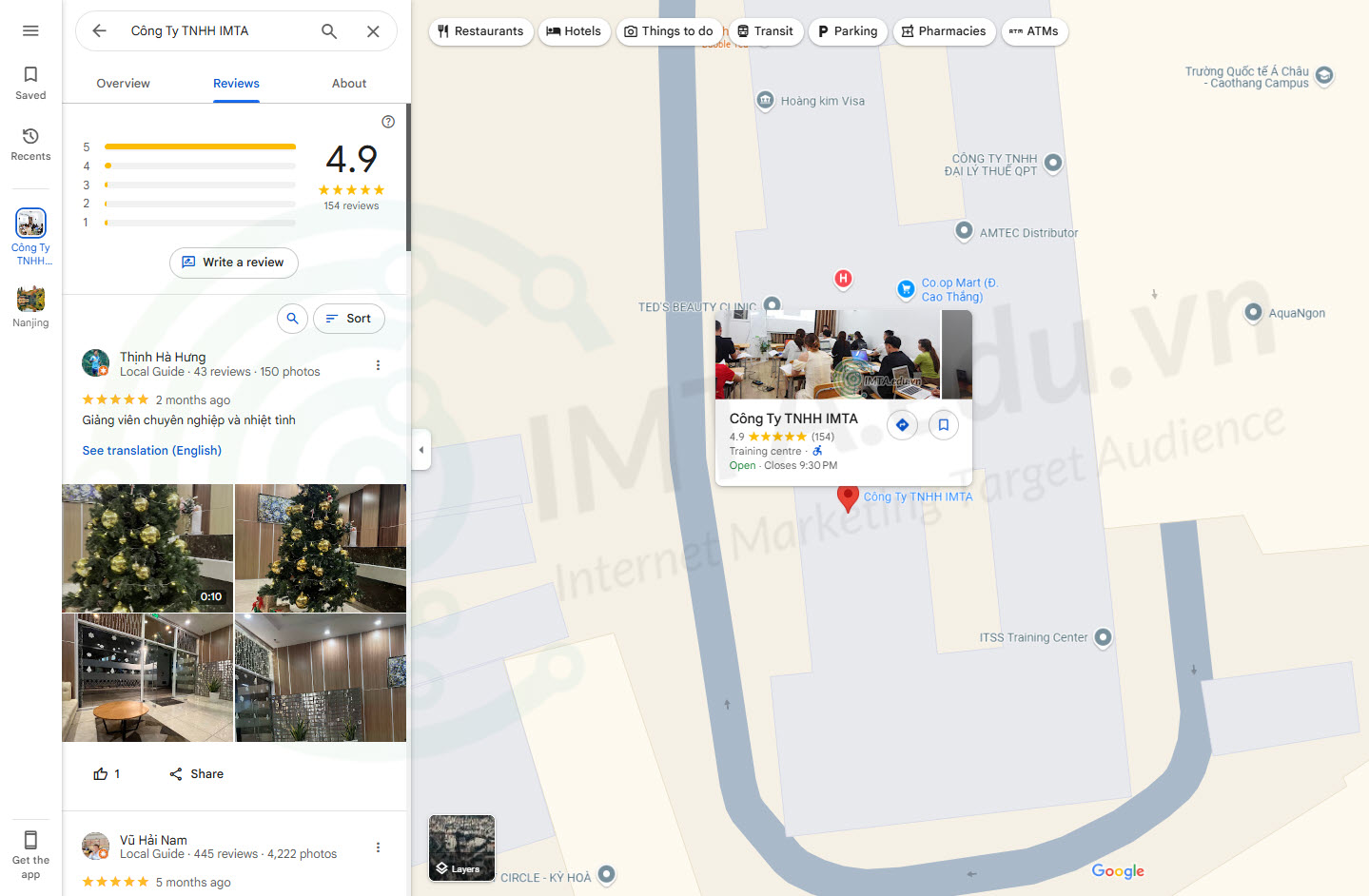Open Recents history
Viewport: 1369px width, 896px height.
(x=30, y=144)
